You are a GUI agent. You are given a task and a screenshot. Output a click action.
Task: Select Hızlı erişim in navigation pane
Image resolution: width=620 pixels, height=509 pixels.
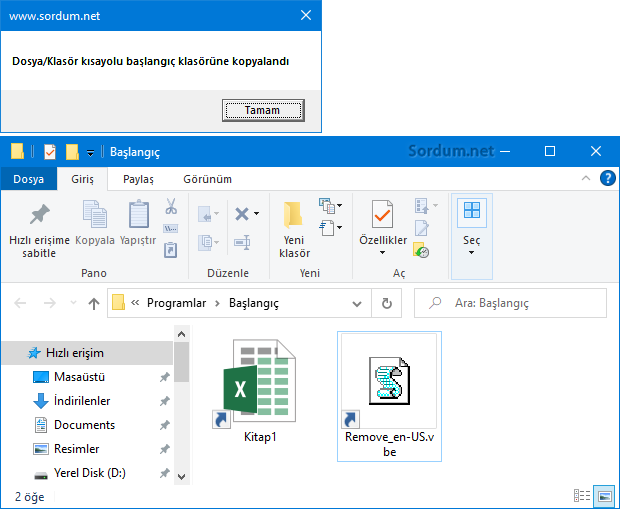click(87, 353)
